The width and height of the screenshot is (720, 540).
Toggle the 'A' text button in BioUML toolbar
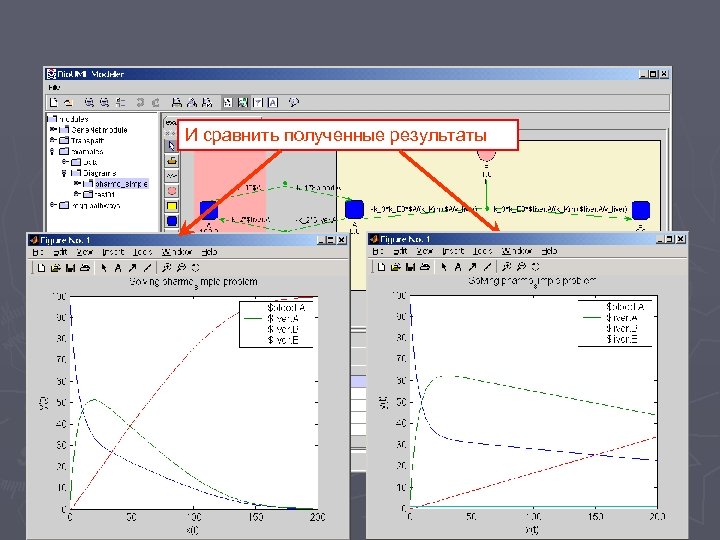click(x=273, y=102)
